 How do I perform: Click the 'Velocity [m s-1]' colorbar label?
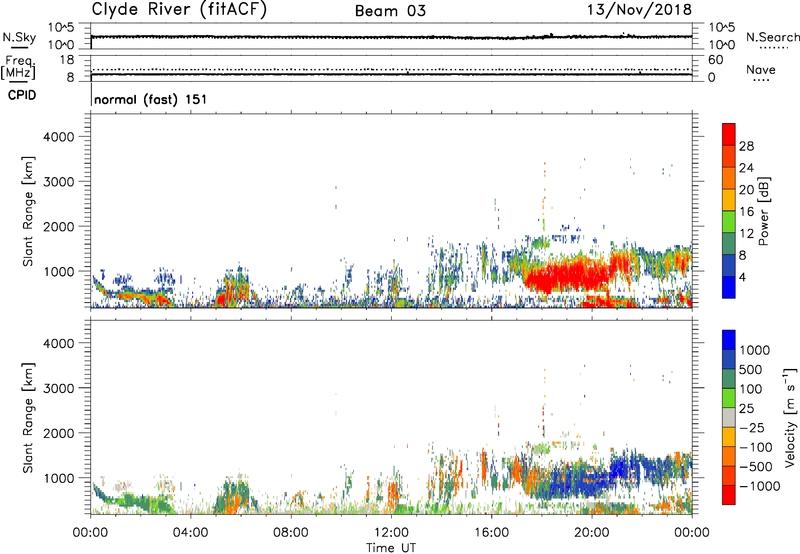790,417
